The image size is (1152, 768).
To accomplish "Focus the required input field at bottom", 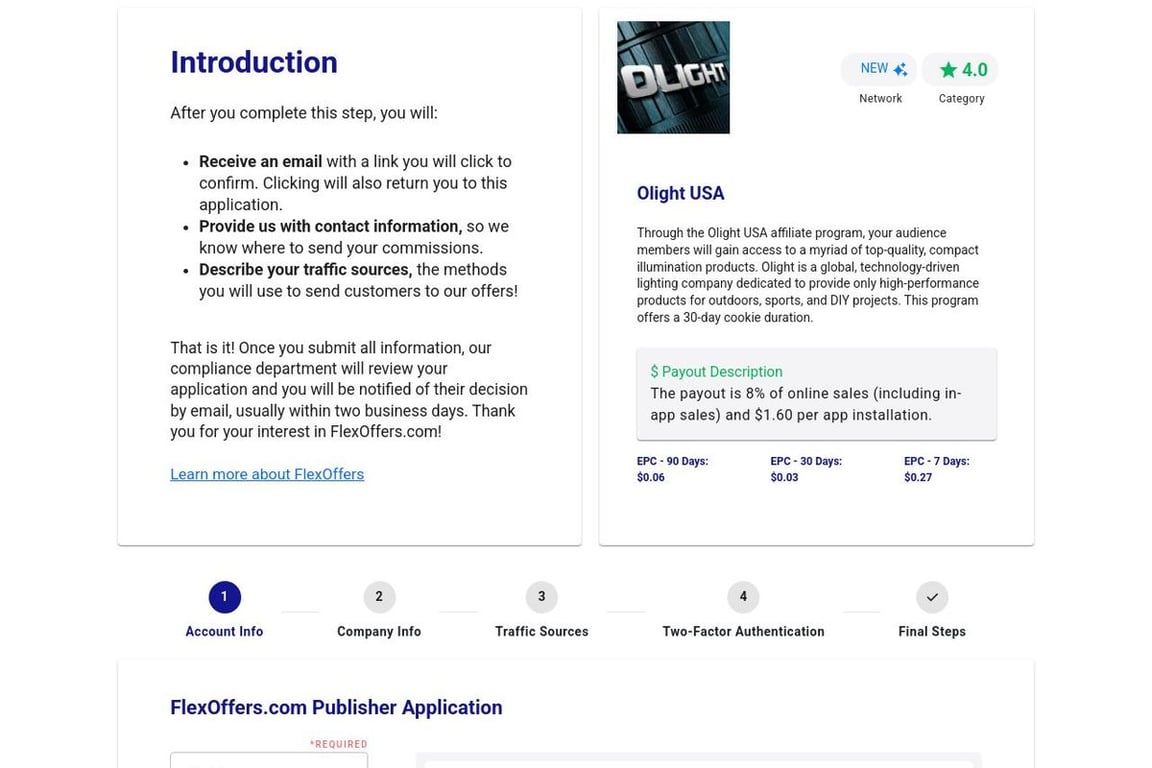I will point(269,761).
